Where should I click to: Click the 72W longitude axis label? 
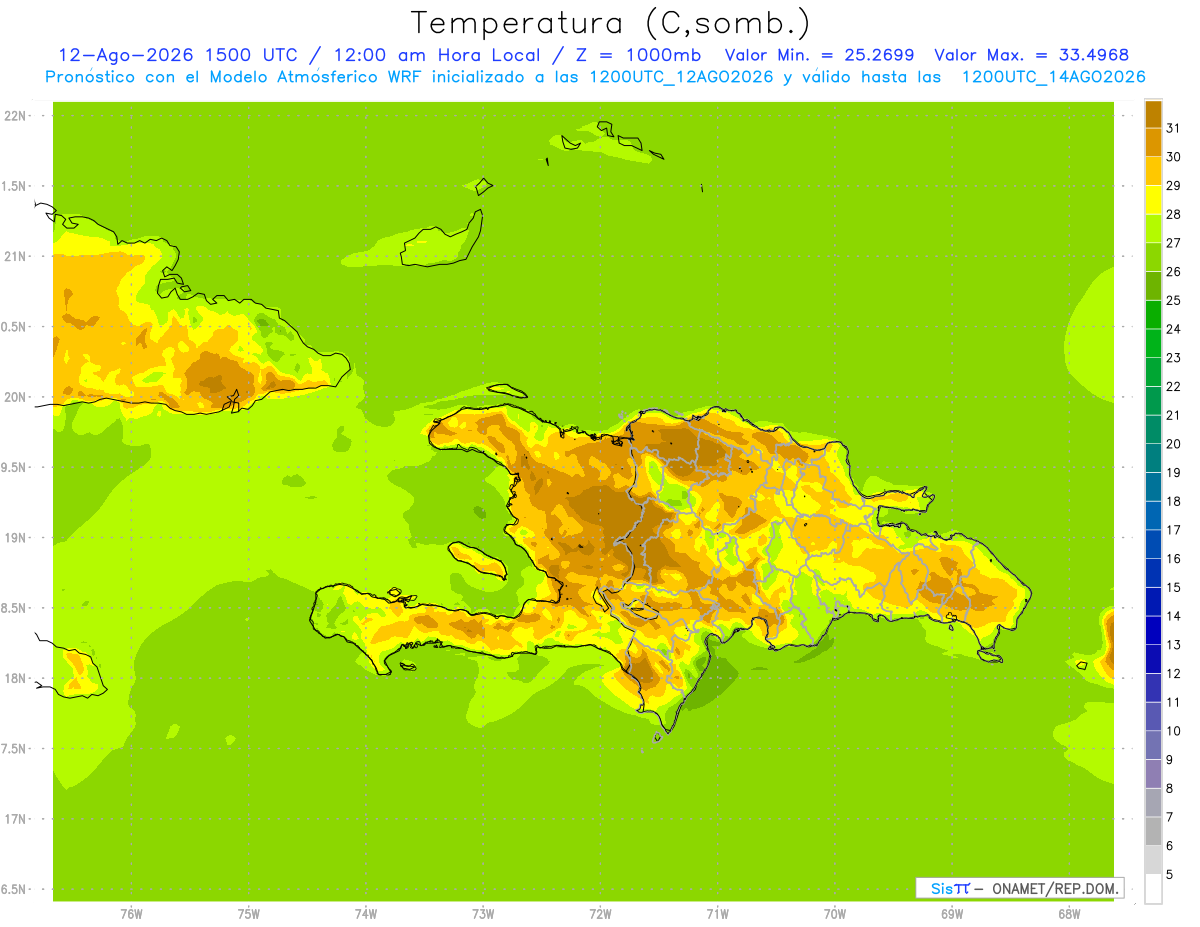600,914
